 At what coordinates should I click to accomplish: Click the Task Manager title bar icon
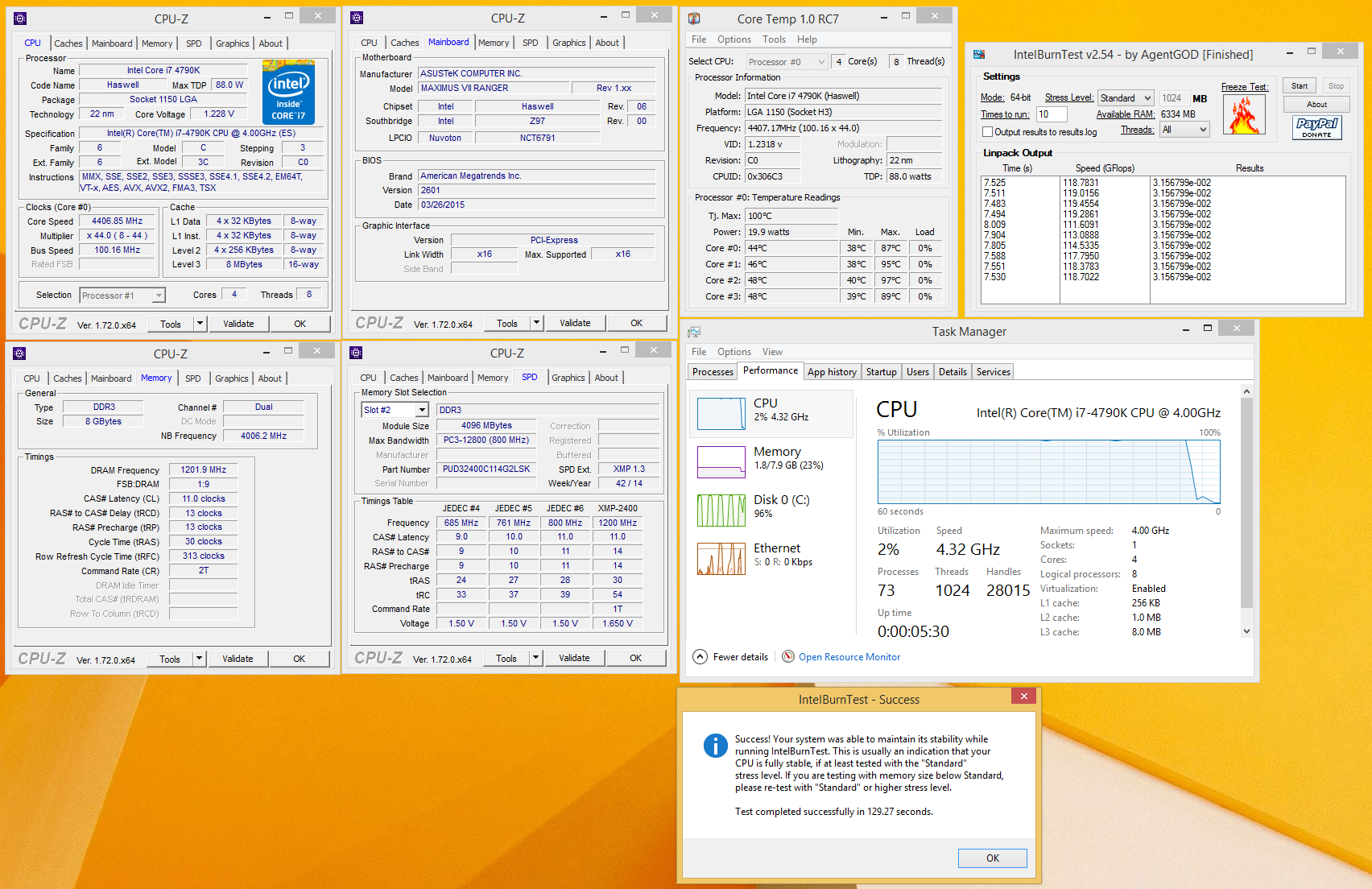pyautogui.click(x=694, y=332)
